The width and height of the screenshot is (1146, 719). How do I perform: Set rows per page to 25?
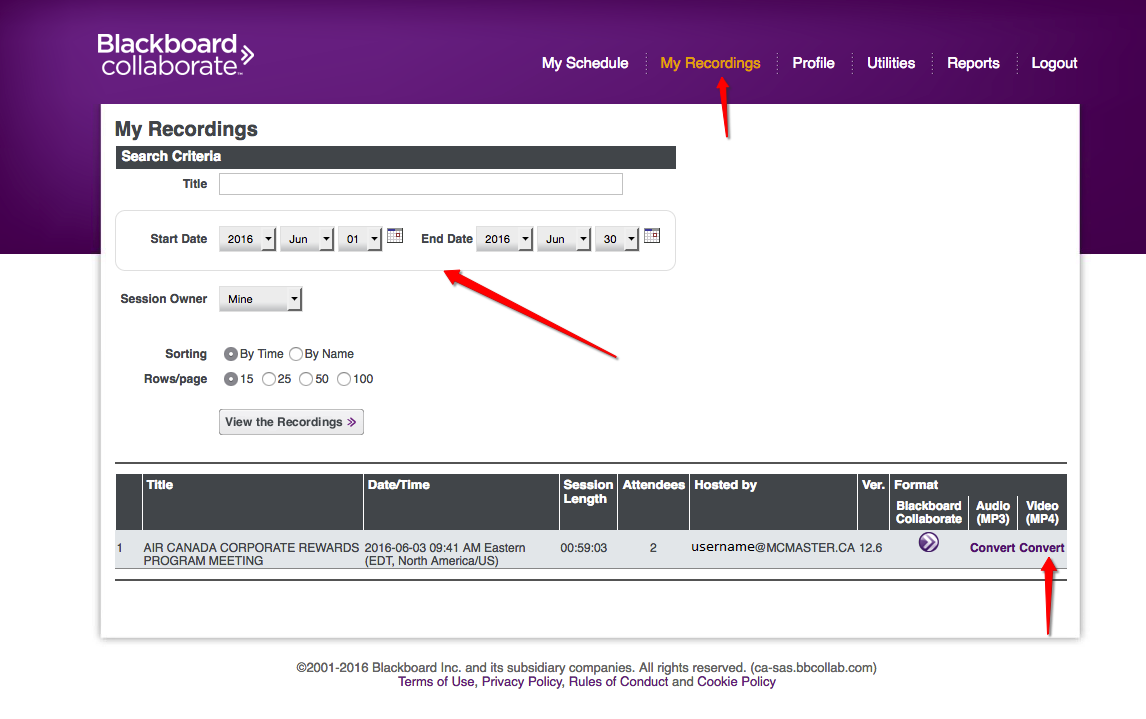click(269, 379)
